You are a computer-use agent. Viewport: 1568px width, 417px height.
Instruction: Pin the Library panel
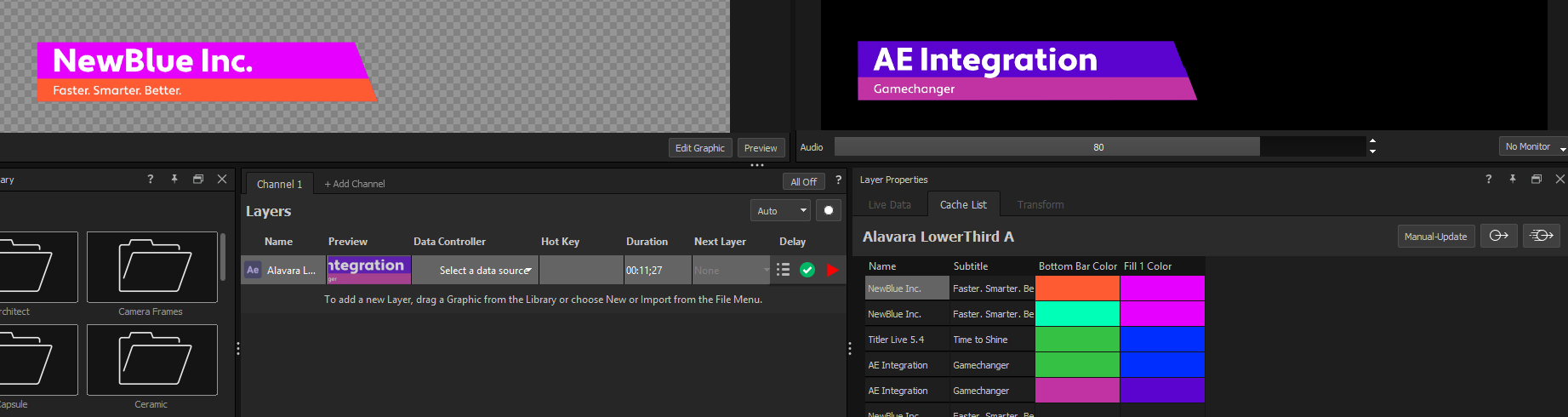click(x=174, y=179)
